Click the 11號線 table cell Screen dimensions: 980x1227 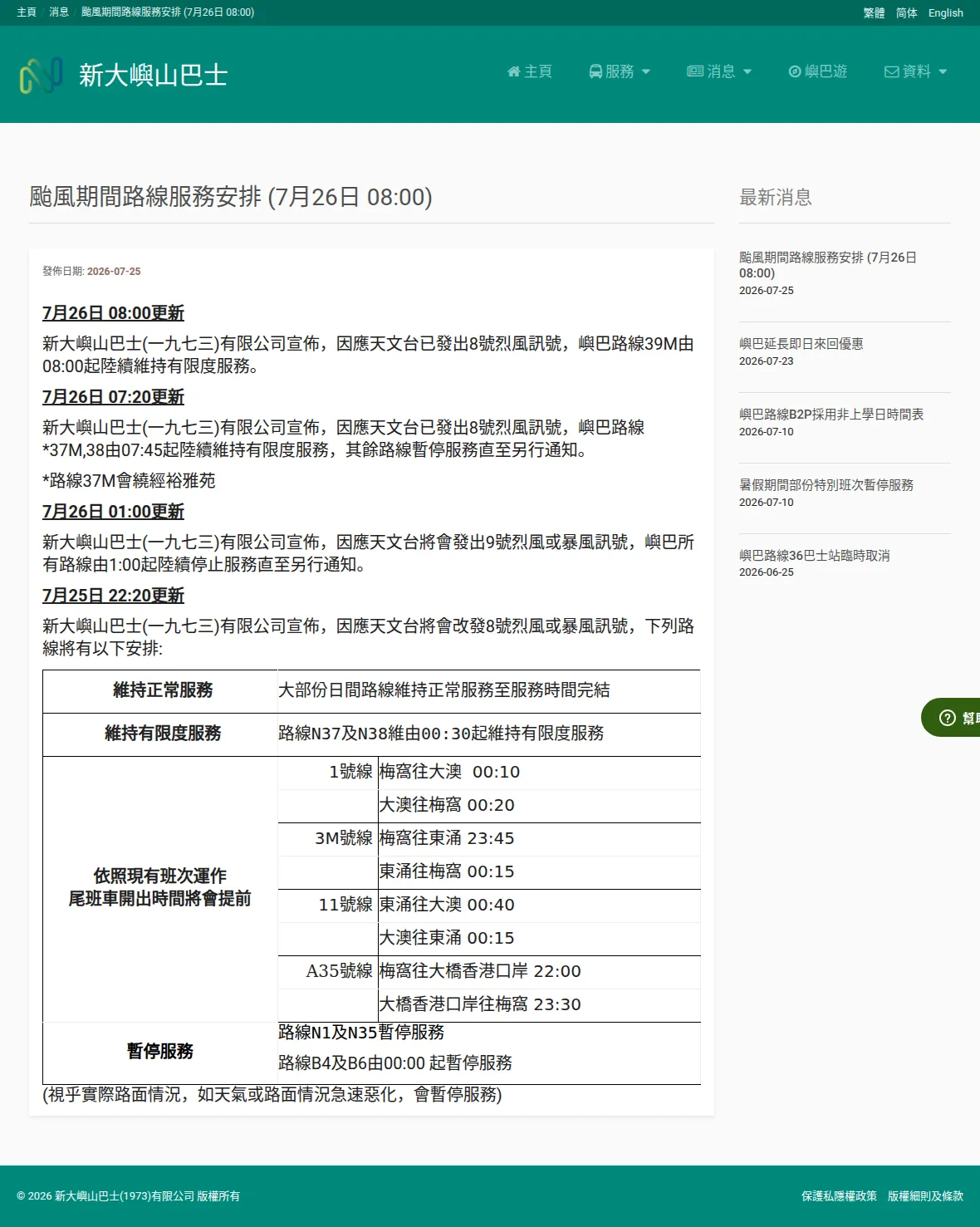pyautogui.click(x=327, y=906)
